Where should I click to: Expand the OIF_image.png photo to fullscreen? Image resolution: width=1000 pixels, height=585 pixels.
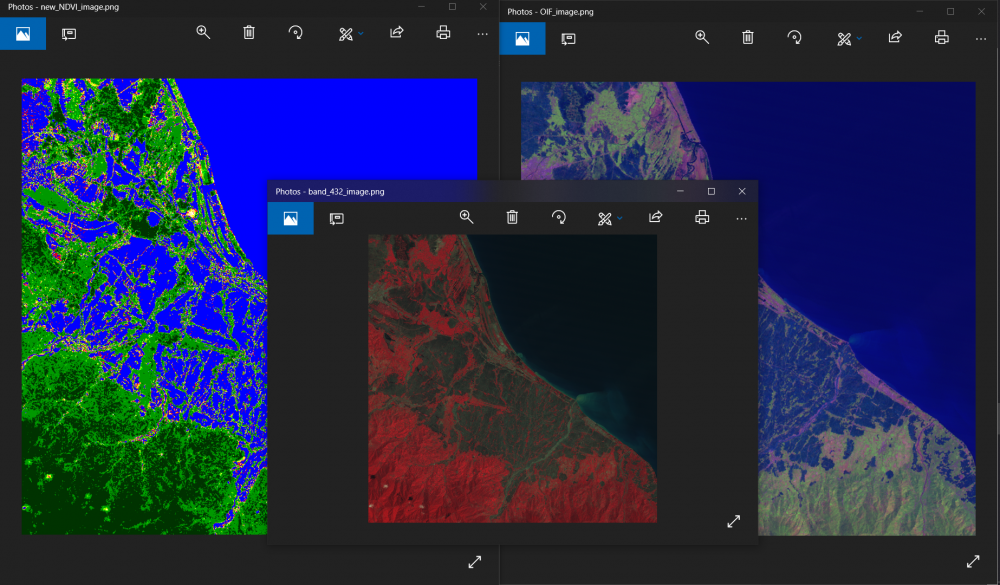972,562
